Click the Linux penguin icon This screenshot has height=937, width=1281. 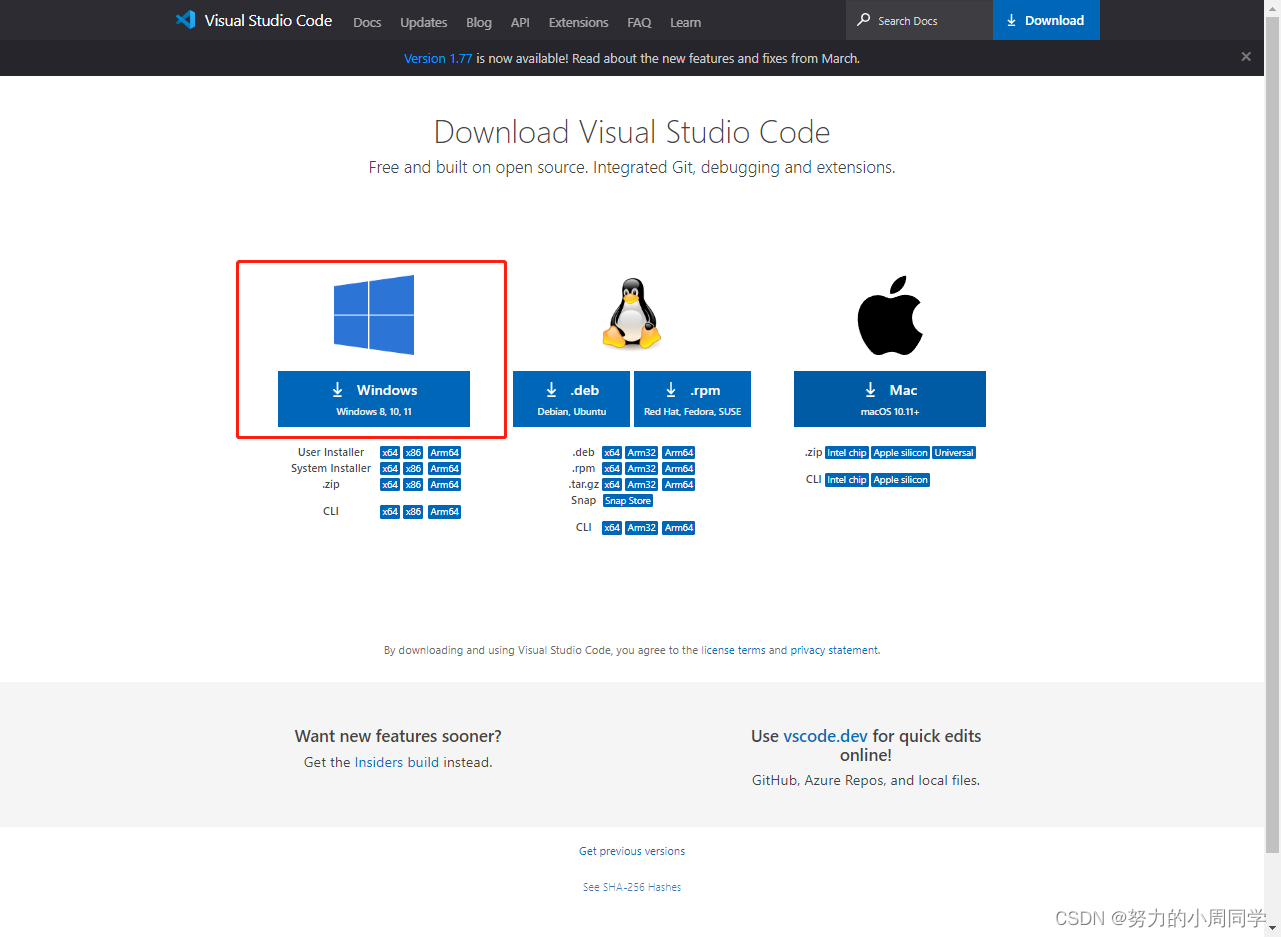(631, 313)
